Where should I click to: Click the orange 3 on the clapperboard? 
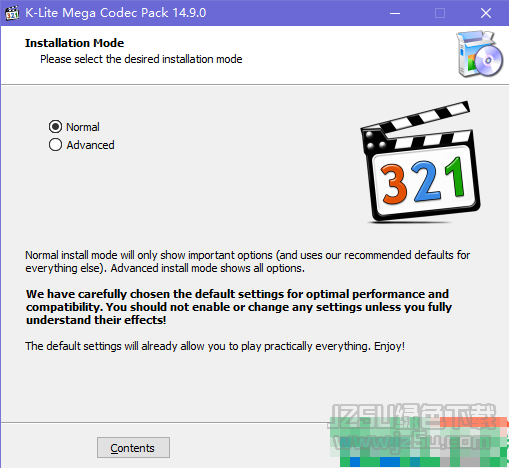click(x=394, y=184)
